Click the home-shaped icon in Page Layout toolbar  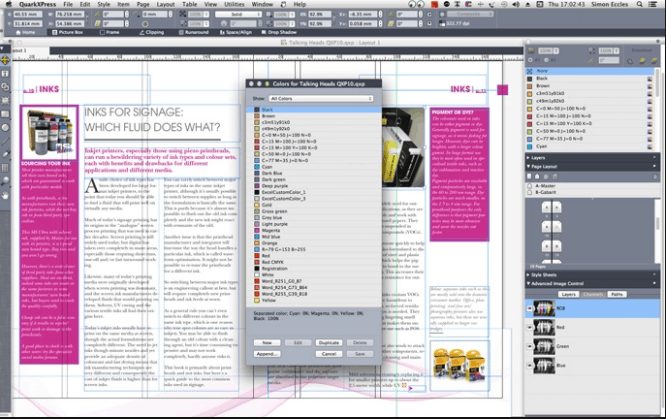[537, 176]
